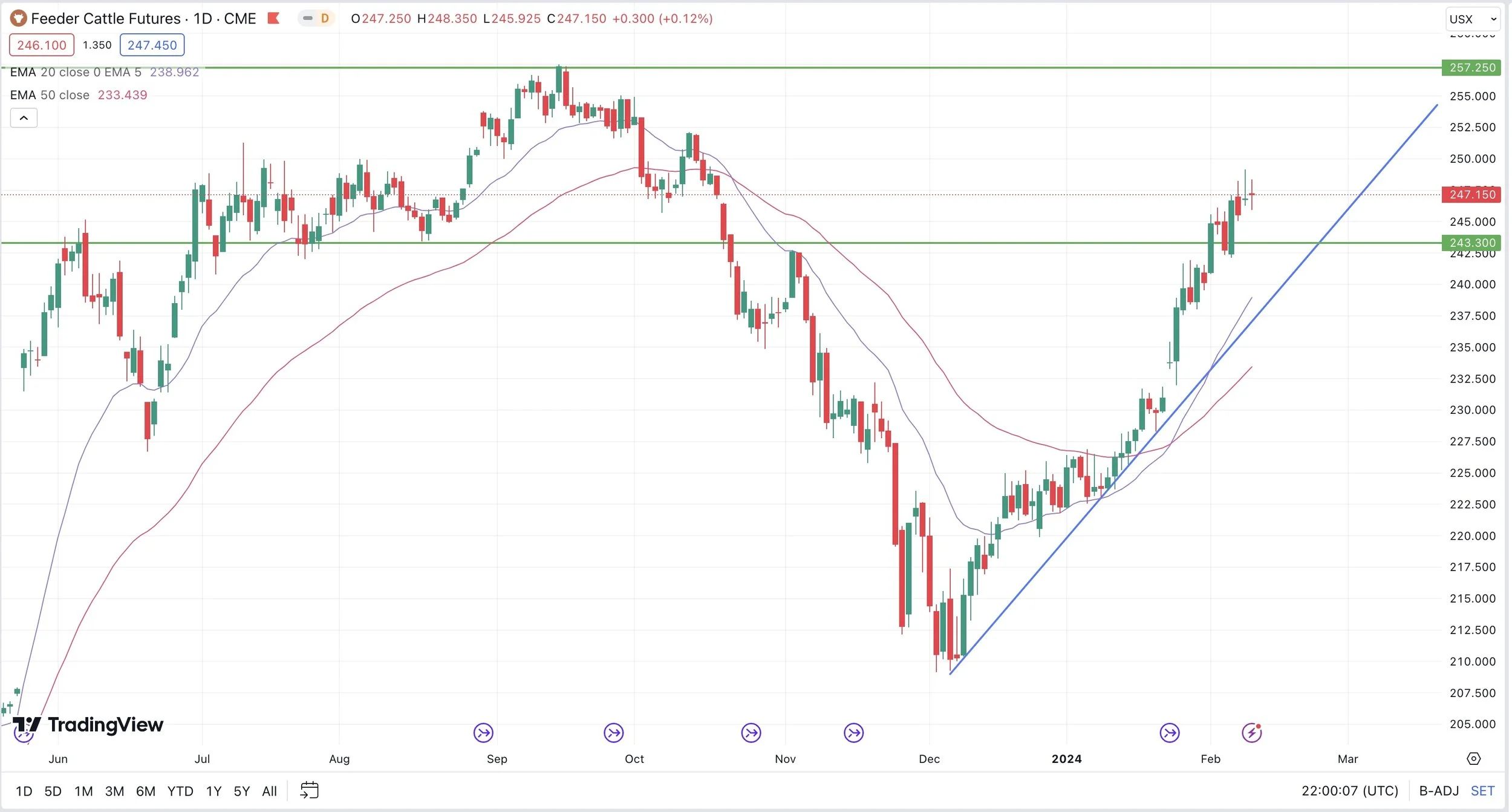
Task: Toggle SET settlement price mode
Action: tap(1482, 791)
